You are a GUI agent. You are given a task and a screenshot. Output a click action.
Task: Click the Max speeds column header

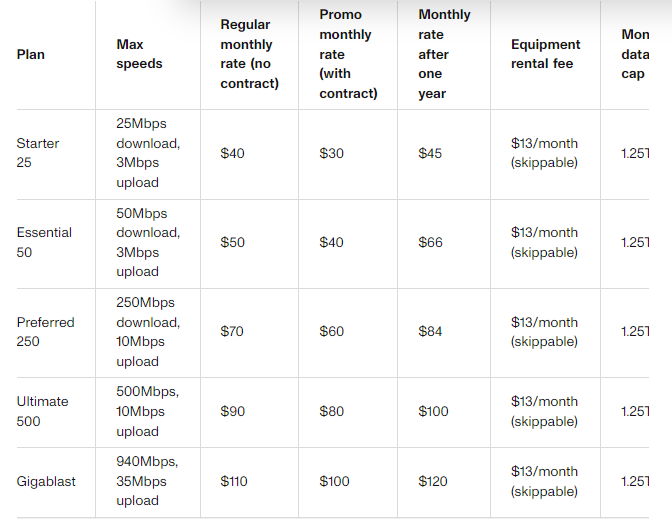[139, 54]
